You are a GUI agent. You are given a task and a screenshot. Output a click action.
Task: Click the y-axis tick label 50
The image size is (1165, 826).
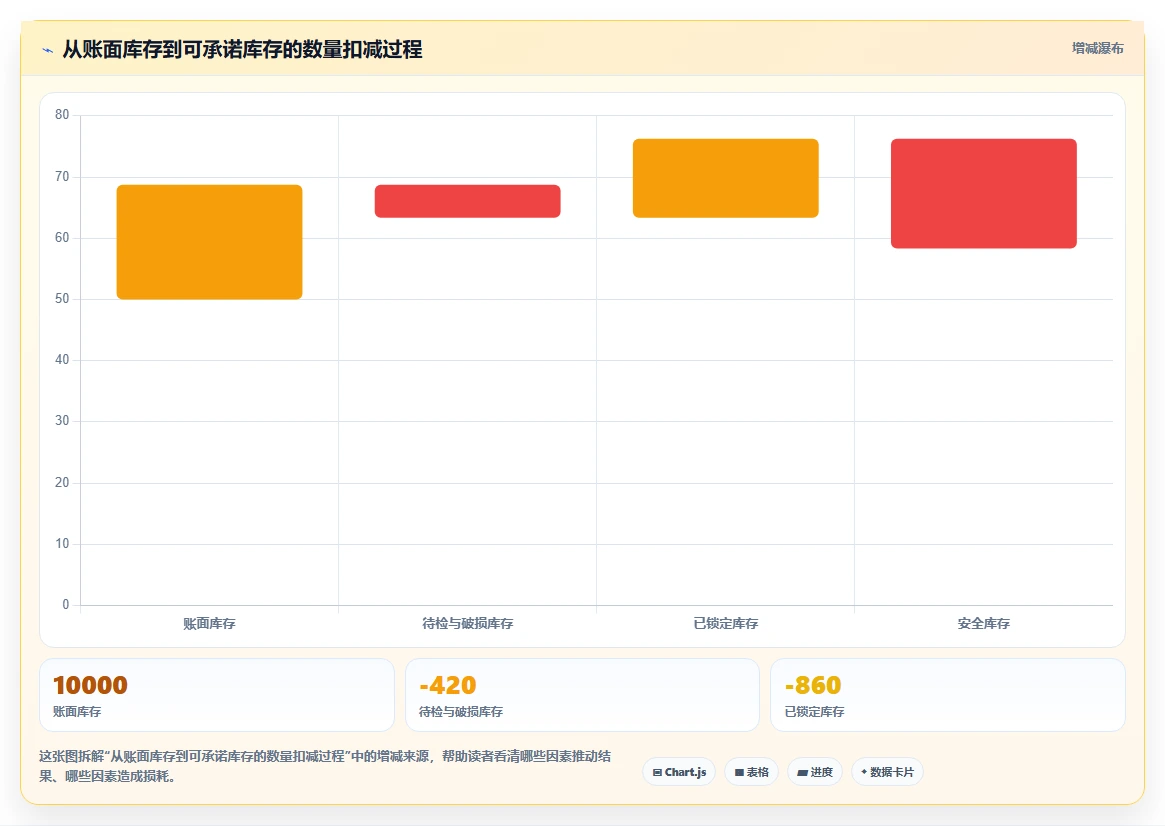62,299
